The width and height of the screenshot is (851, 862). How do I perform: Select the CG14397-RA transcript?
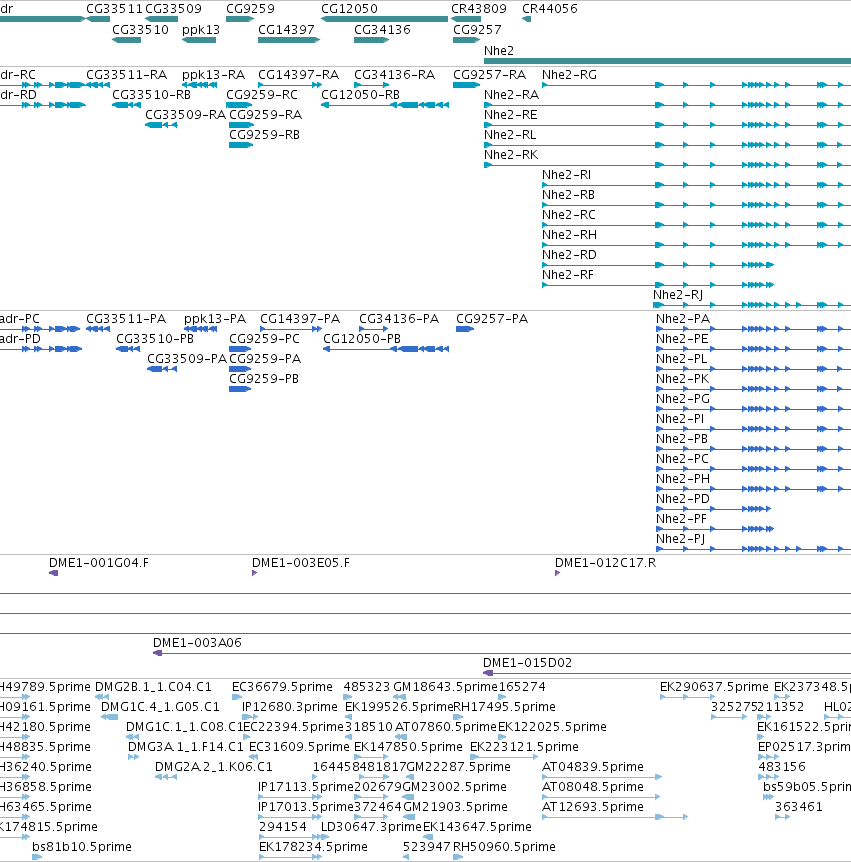tap(299, 75)
